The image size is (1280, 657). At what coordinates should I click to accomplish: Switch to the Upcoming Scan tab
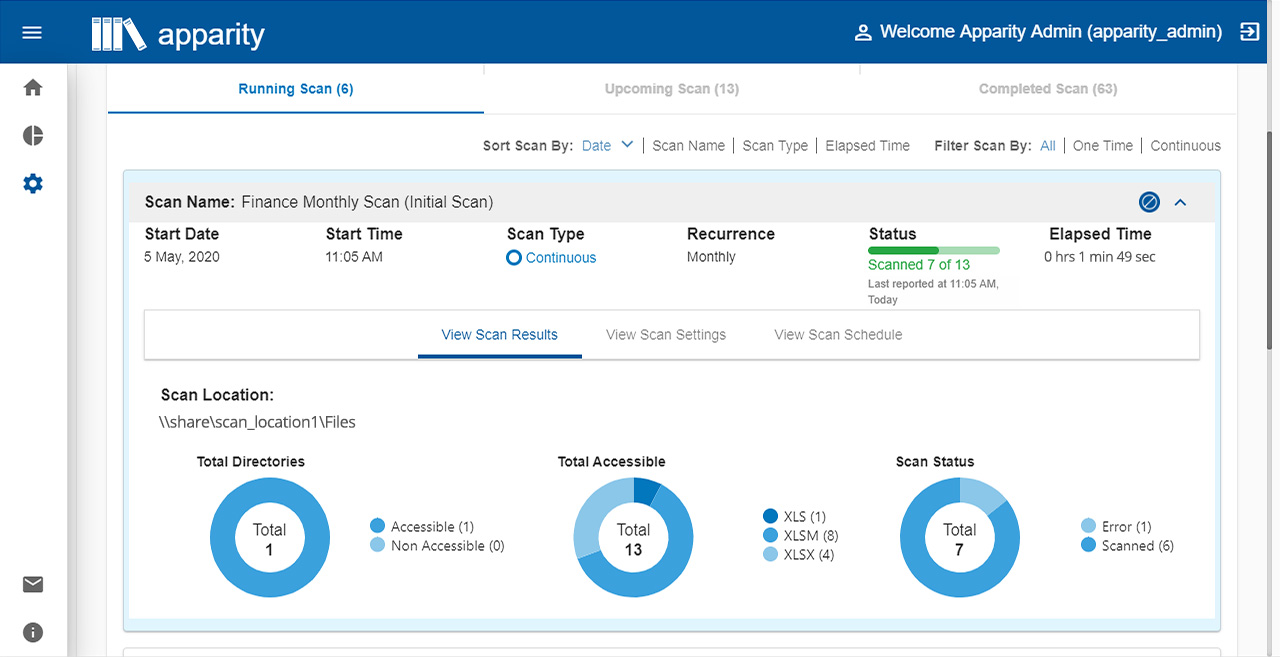pyautogui.click(x=671, y=89)
